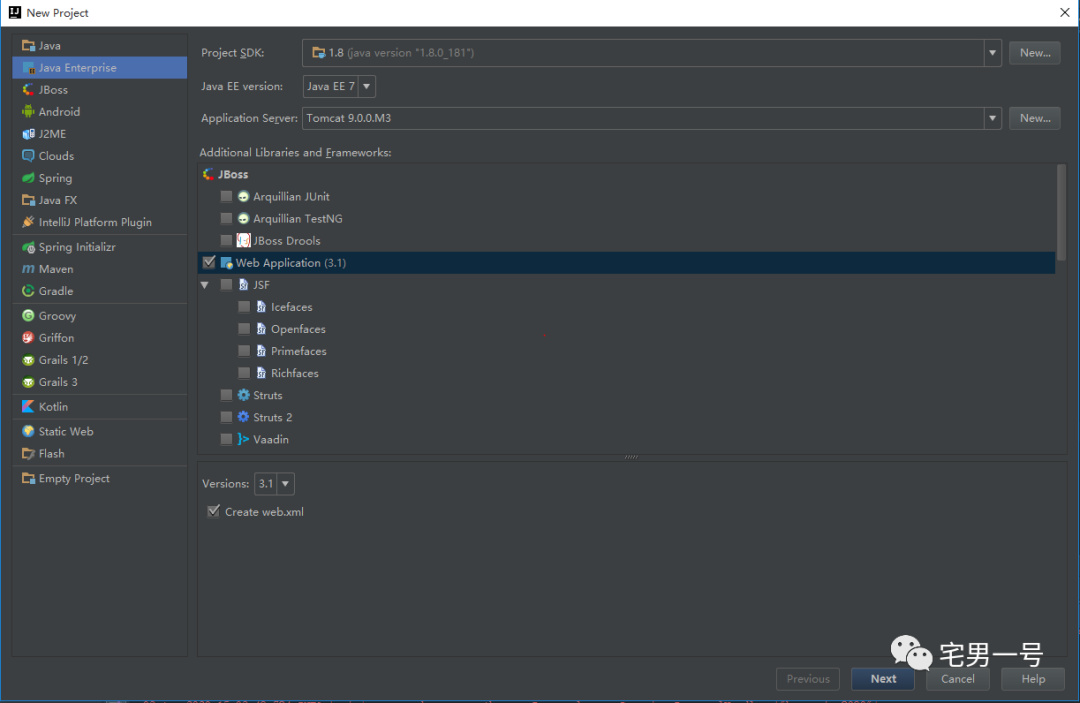Select the Web Application (3.1) row label
1080x703 pixels.
[x=291, y=262]
